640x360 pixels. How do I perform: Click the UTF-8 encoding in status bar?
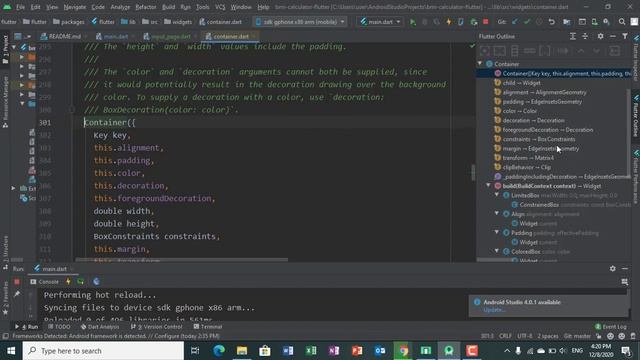pos(524,336)
